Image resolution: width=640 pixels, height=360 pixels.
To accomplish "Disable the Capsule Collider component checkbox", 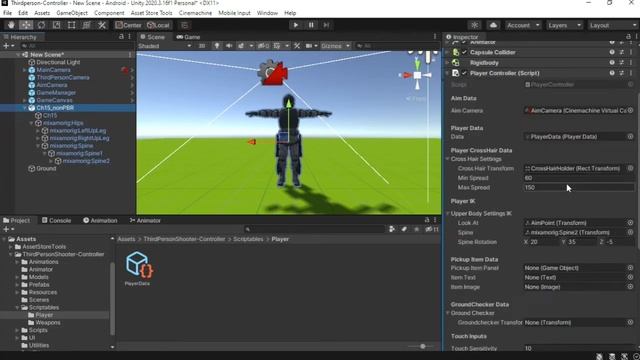I will pyautogui.click(x=464, y=52).
